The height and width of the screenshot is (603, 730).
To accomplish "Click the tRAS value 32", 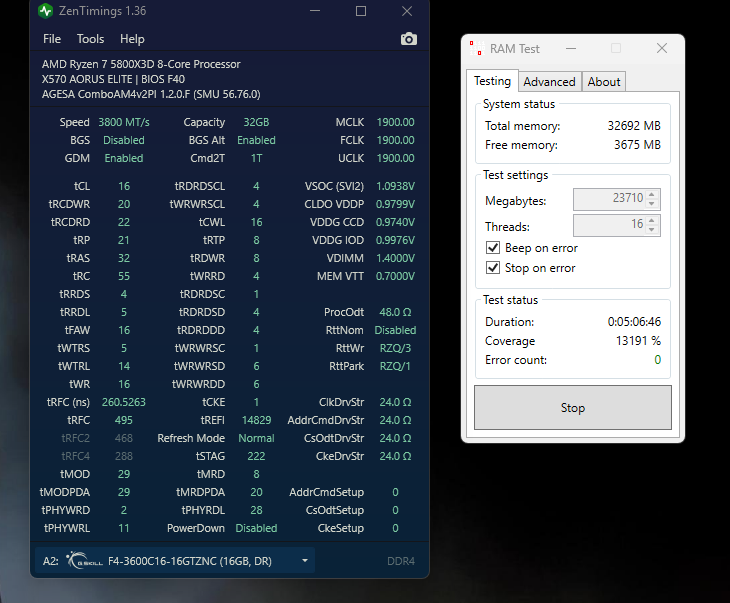I will [124, 258].
